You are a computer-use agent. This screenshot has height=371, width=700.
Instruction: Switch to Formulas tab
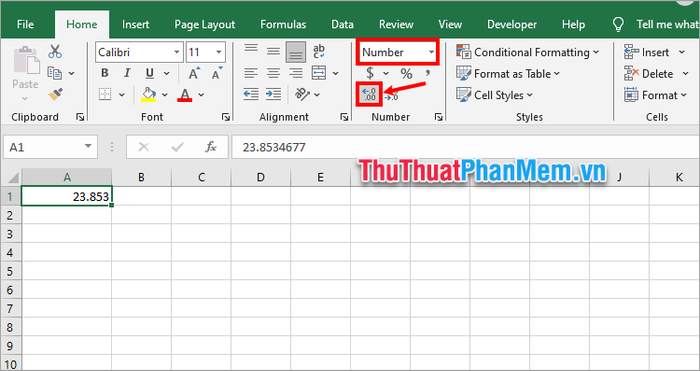283,24
